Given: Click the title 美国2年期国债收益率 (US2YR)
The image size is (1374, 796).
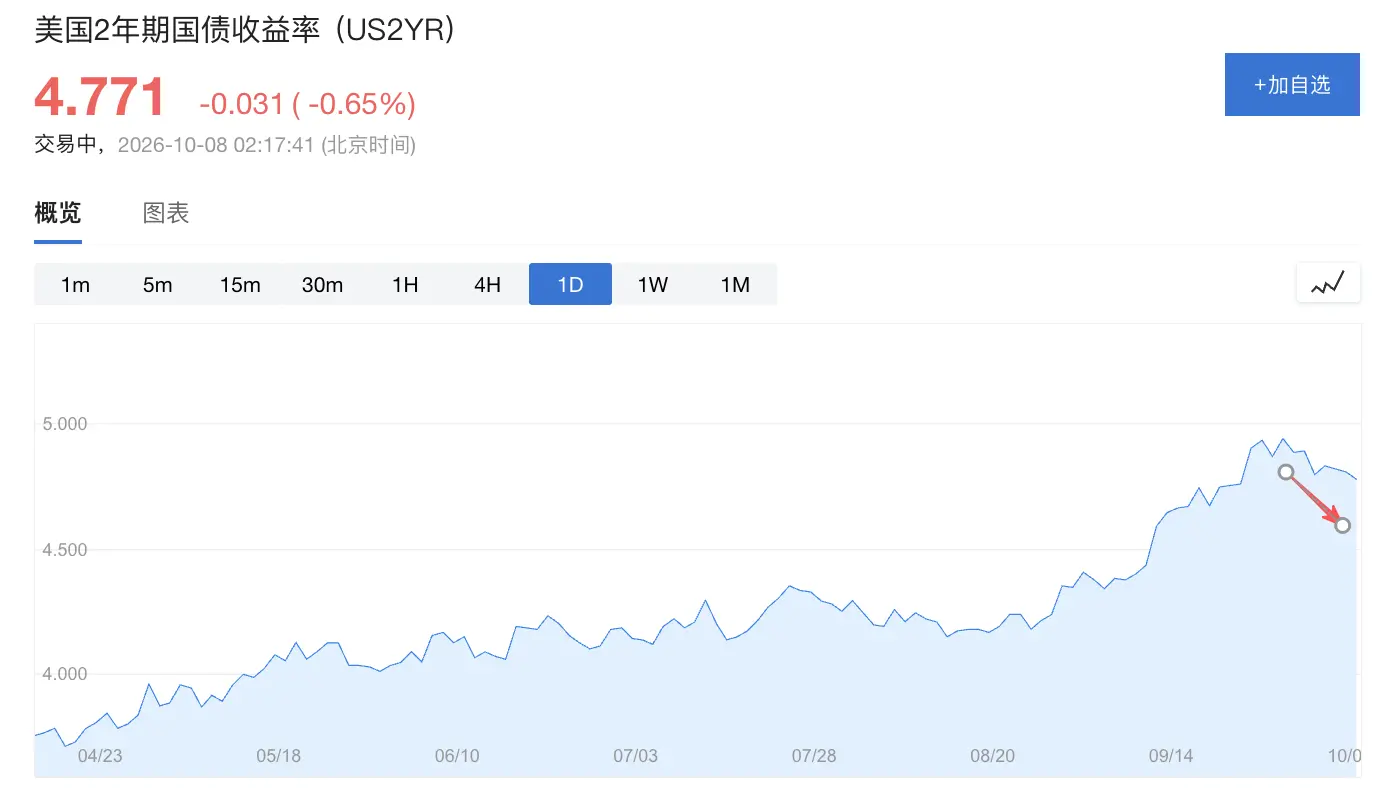Looking at the screenshot, I should pyautogui.click(x=245, y=30).
